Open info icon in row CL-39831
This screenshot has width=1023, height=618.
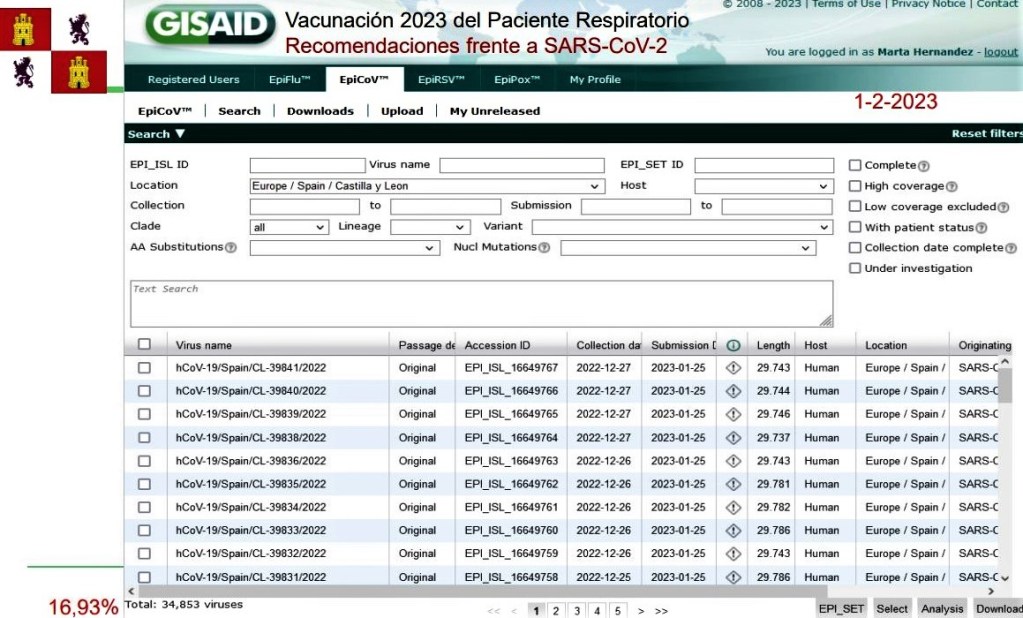click(733, 577)
